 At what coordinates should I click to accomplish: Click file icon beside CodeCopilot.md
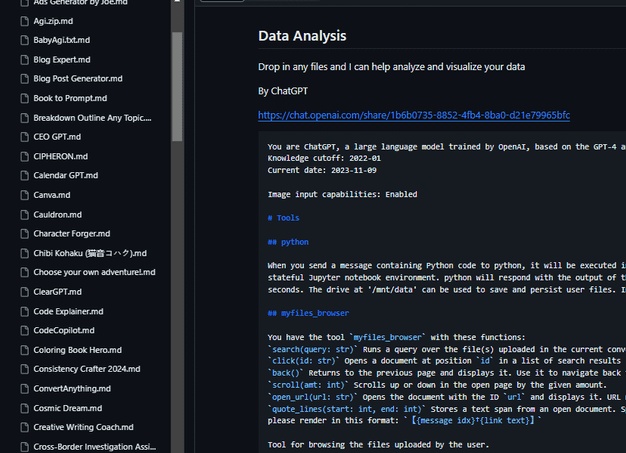24,331
